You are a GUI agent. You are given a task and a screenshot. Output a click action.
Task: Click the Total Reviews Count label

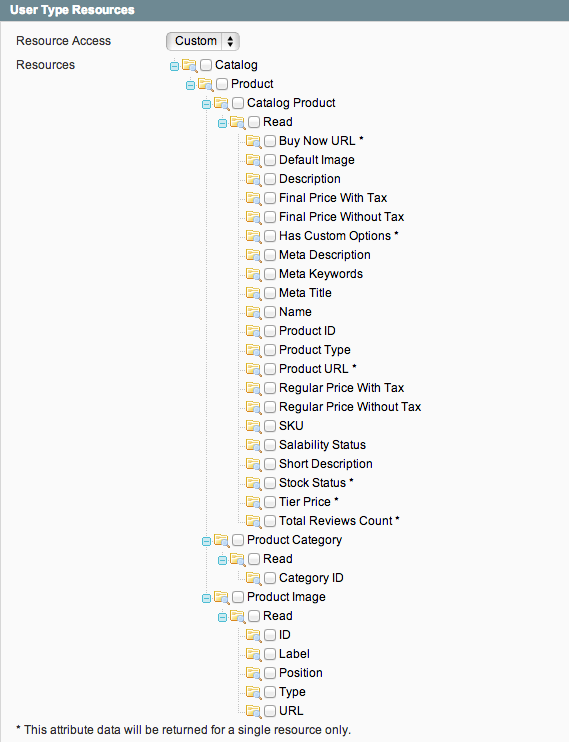coord(336,521)
